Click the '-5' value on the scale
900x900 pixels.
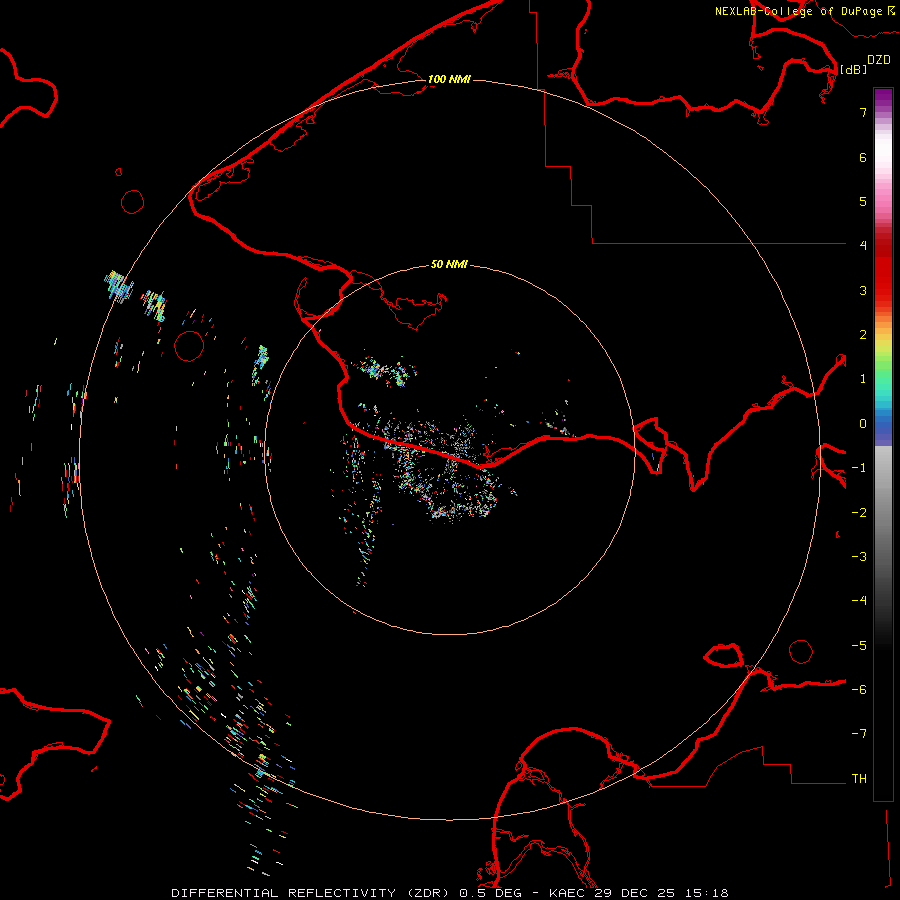pyautogui.click(x=859, y=646)
